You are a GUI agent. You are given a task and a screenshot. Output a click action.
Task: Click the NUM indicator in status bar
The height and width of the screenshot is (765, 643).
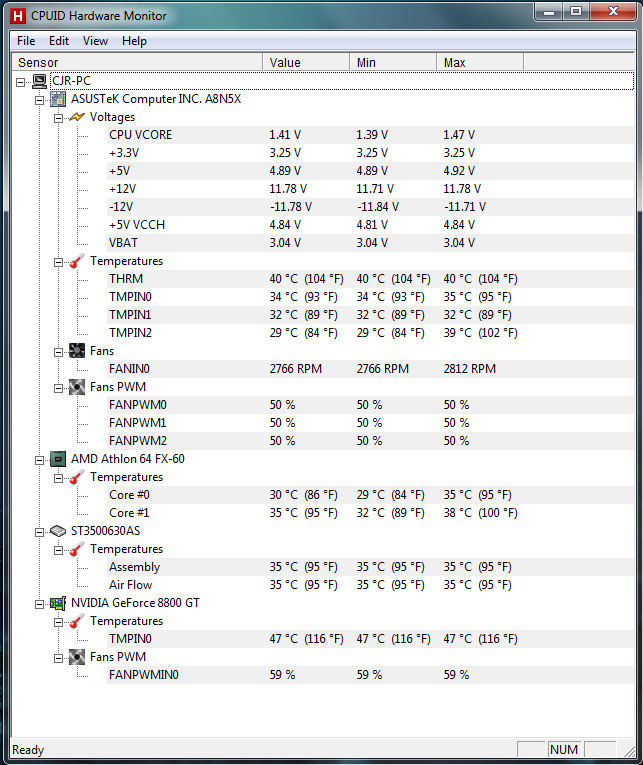(563, 749)
